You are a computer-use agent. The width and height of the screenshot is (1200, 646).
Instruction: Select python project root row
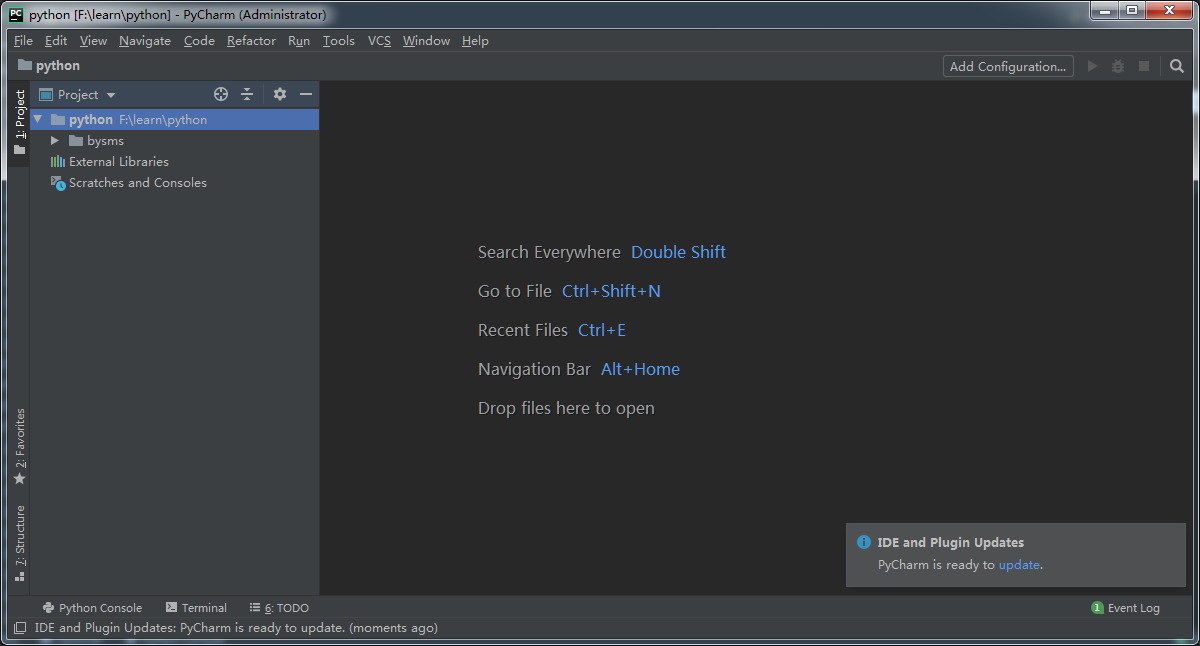pyautogui.click(x=175, y=119)
